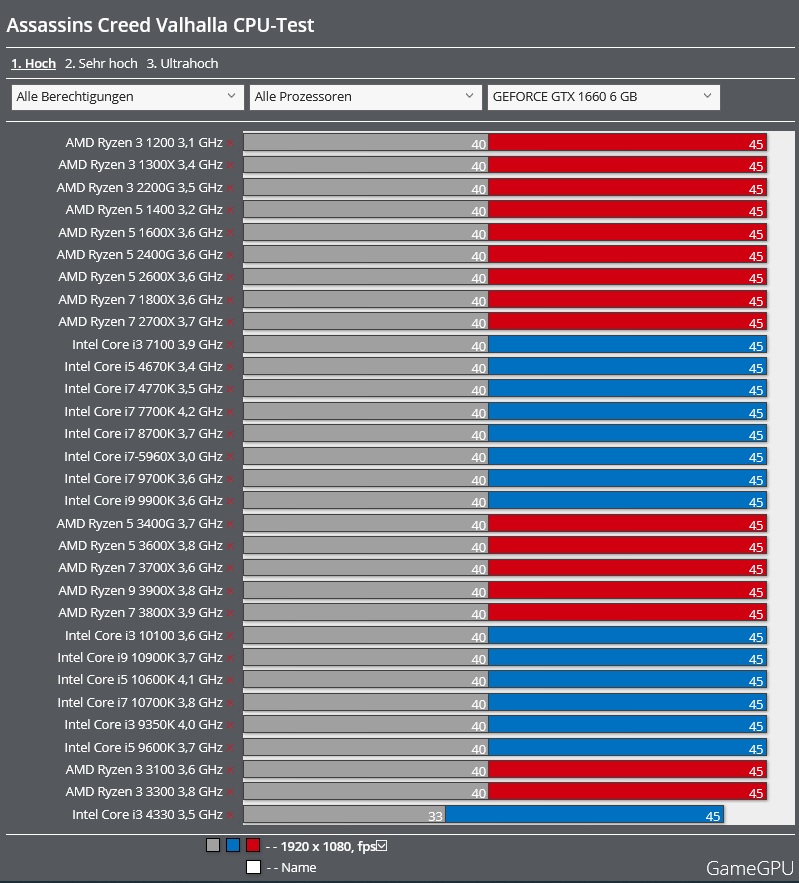The width and height of the screenshot is (799, 883).
Task: Click the 1920 x 1080, fps legend label
Action: coord(328,846)
